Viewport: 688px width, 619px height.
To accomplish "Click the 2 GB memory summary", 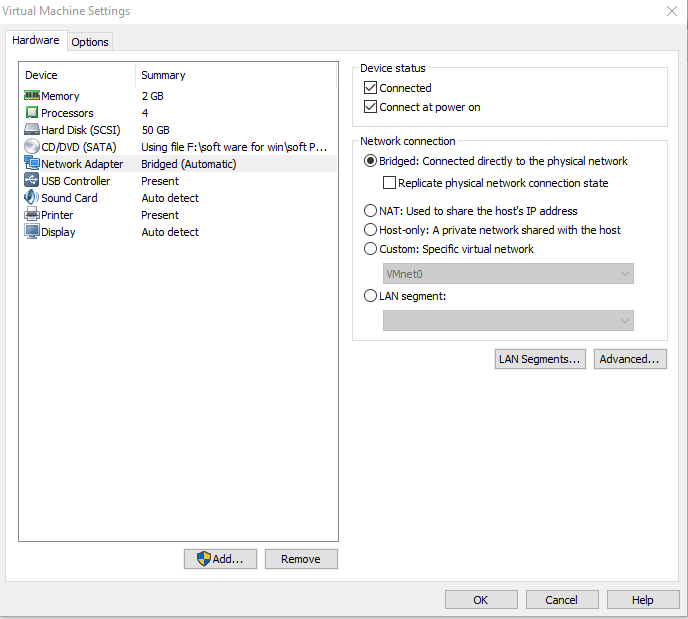I will [x=152, y=96].
